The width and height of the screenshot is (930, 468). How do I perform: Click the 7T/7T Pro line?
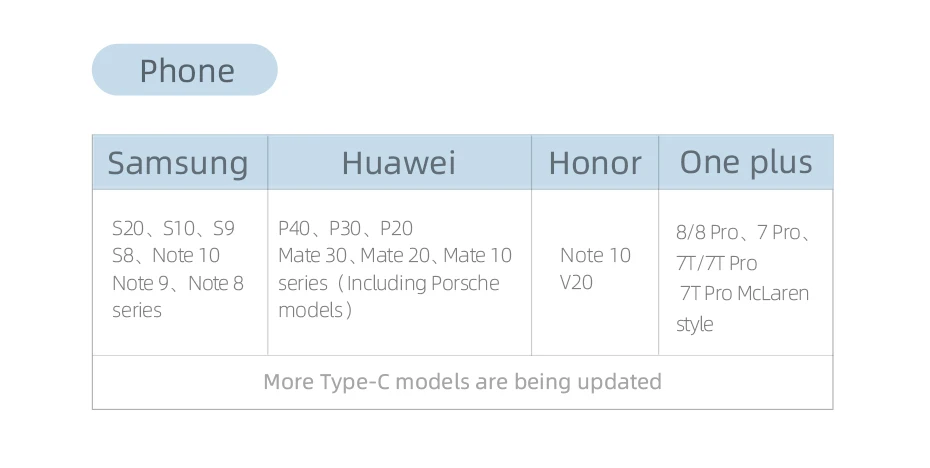click(716, 263)
